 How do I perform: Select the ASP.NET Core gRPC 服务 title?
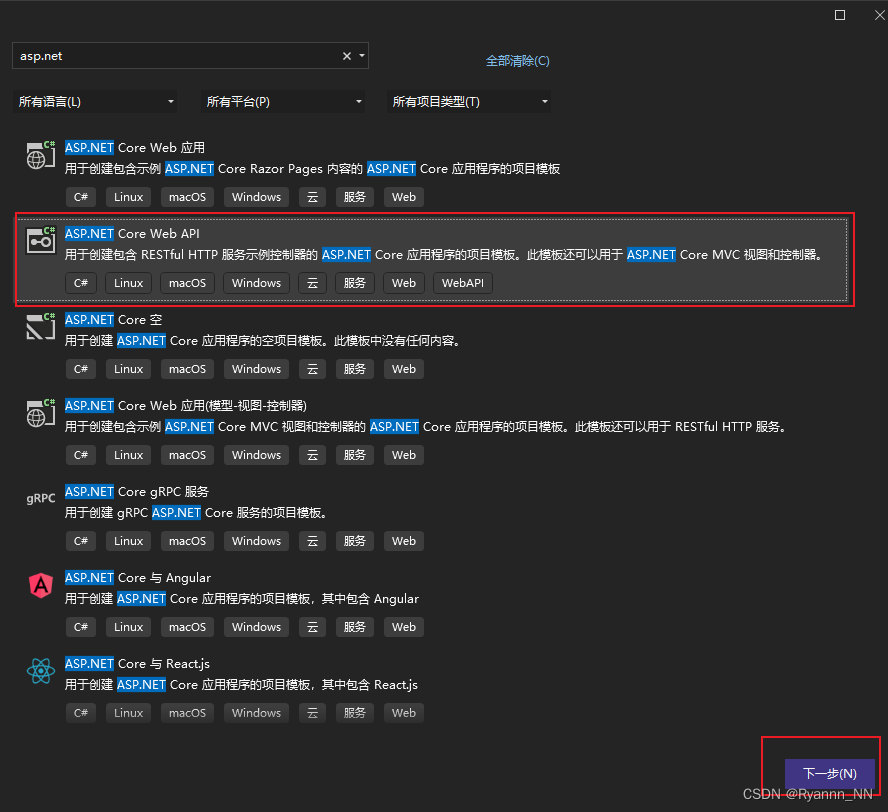coord(136,492)
